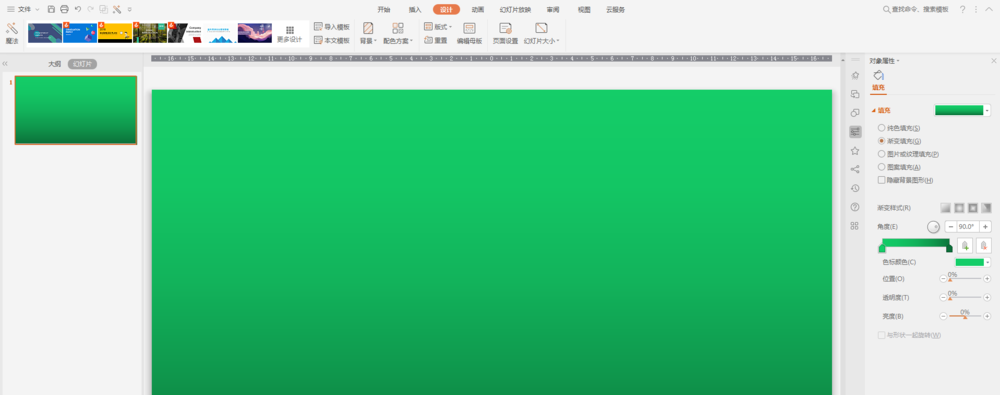
Task: Click the add gradient stop icon
Action: [x=965, y=246]
